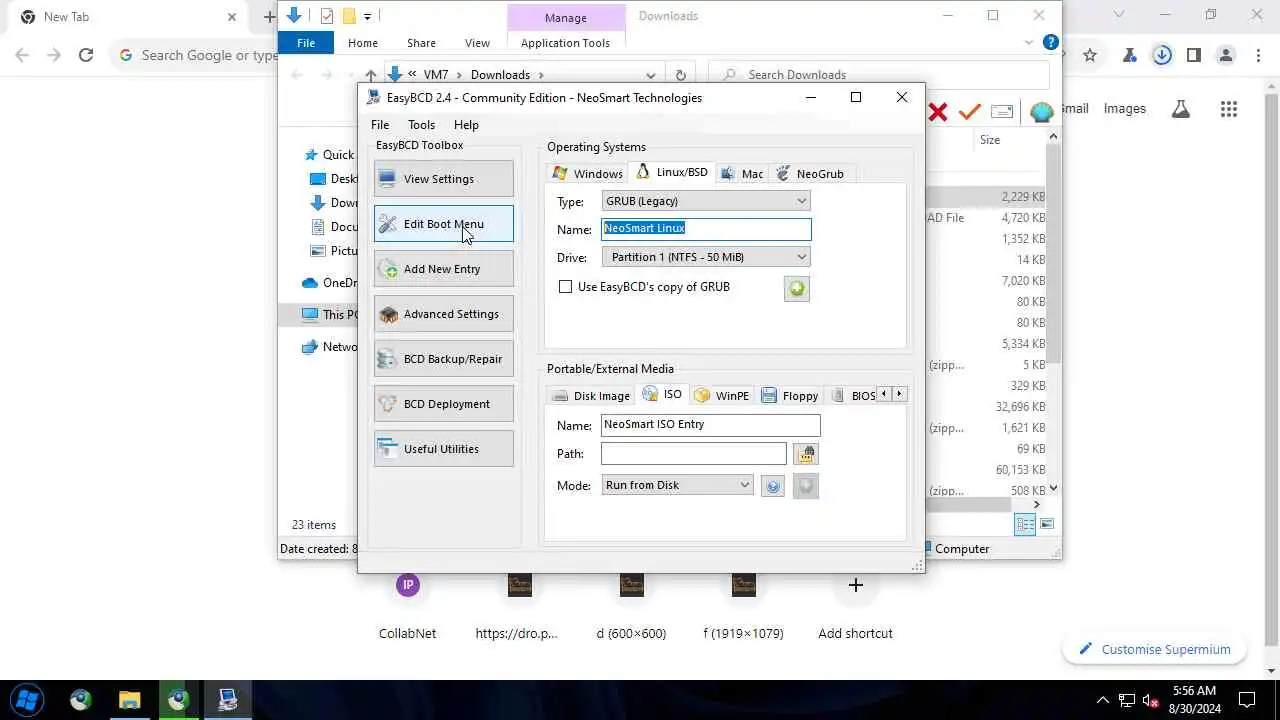The image size is (1280, 720).
Task: Switch to the Mac tab
Action: [742, 174]
